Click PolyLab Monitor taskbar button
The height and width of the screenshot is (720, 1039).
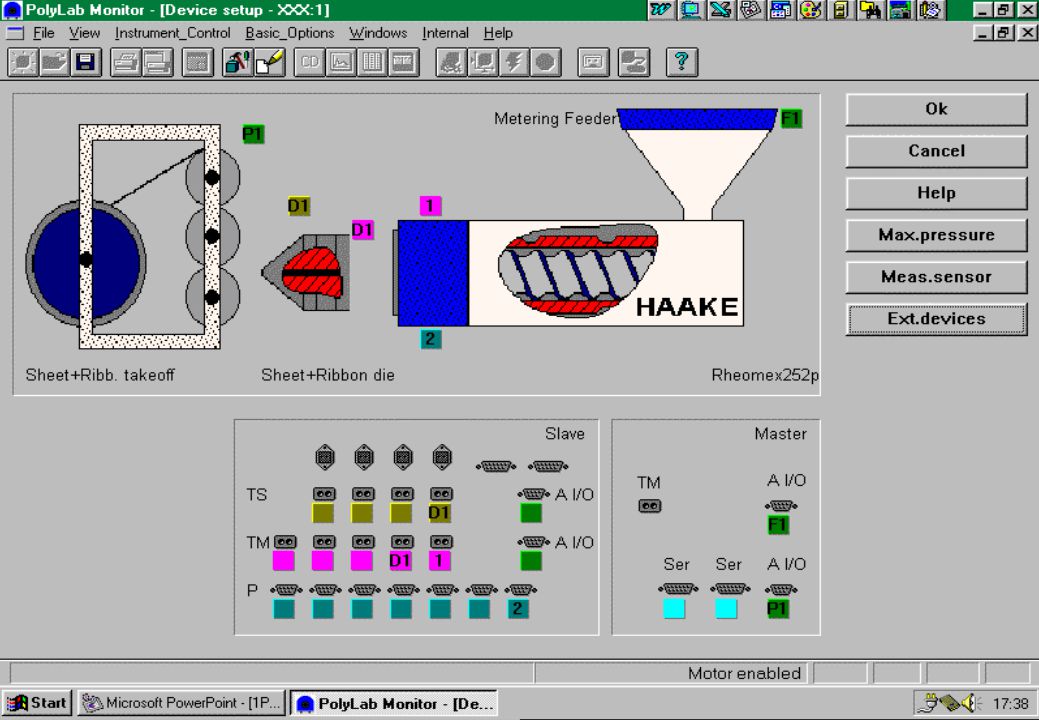394,703
